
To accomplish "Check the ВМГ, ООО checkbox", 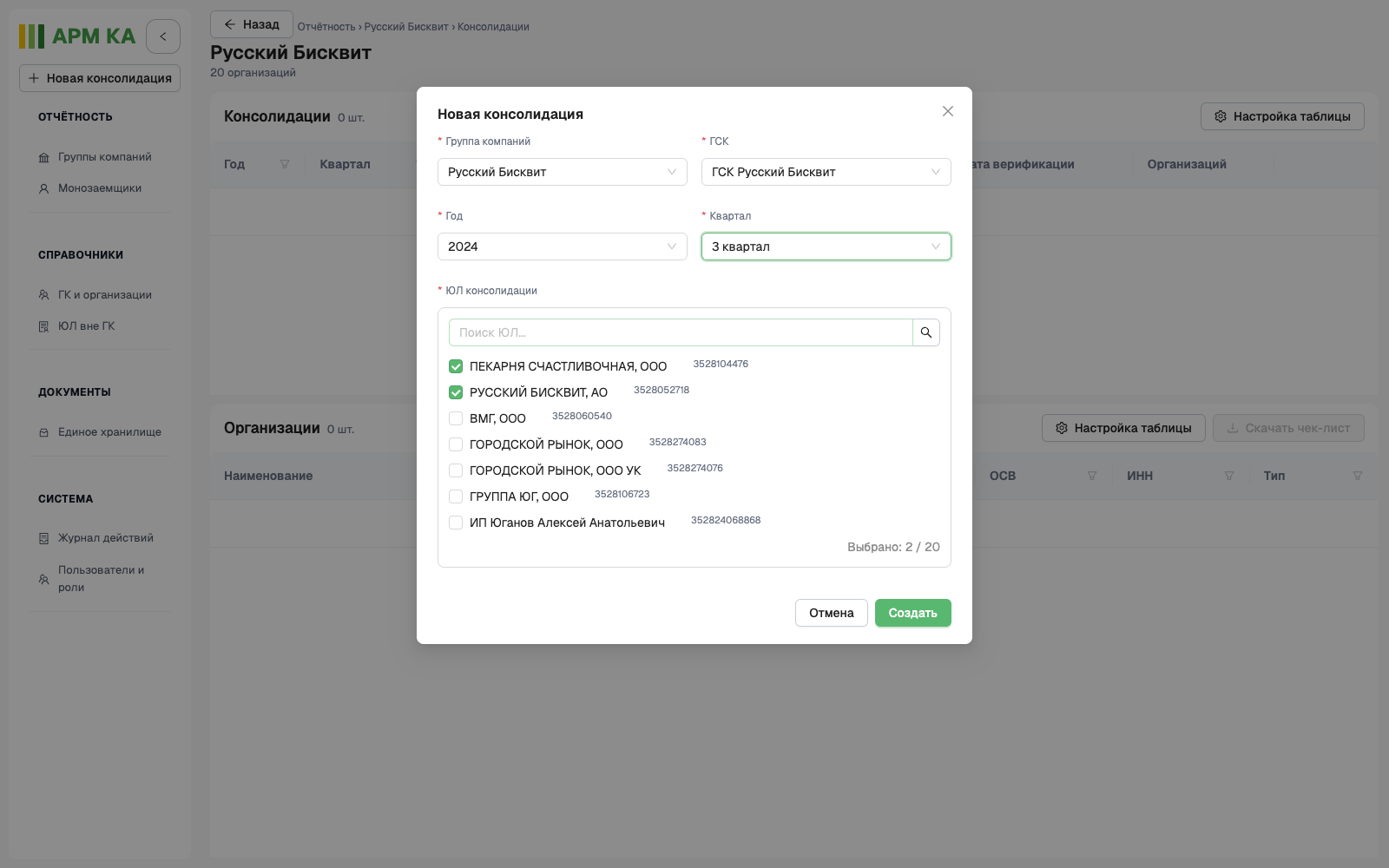I will (x=456, y=418).
